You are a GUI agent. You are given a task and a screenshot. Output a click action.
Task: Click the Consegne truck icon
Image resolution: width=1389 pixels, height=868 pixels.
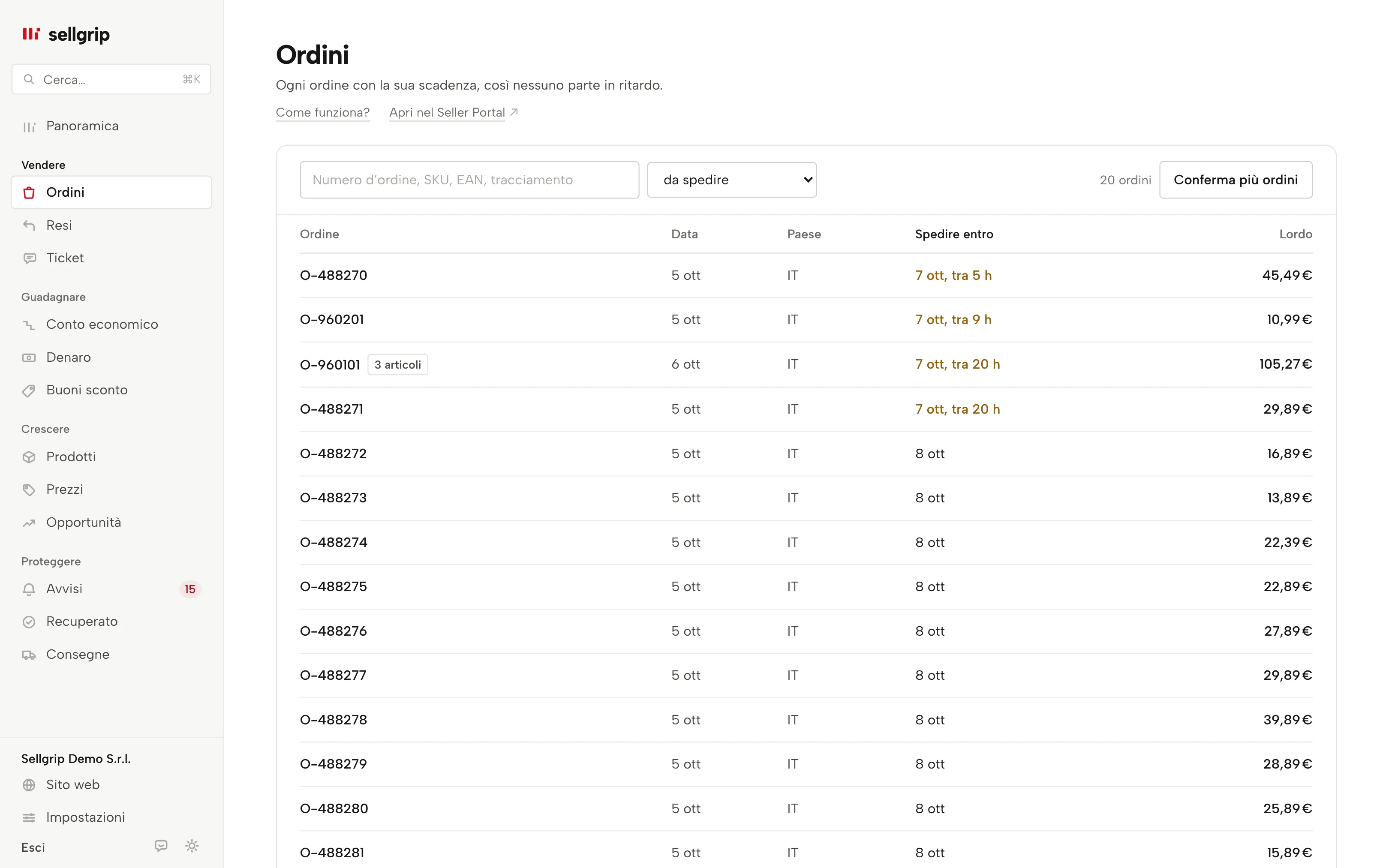click(x=29, y=655)
